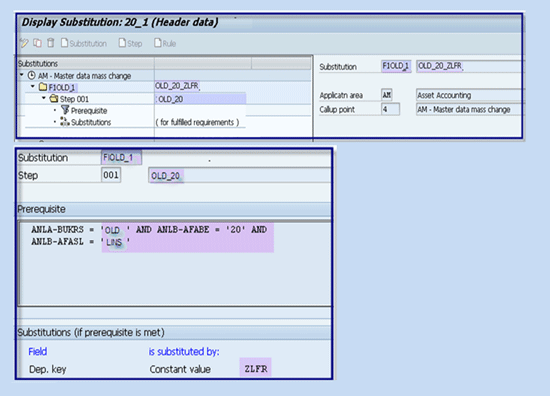Screen dimensions: 550x396
Task: Click the F1OLD_1 folder icon
Action: tap(43, 87)
